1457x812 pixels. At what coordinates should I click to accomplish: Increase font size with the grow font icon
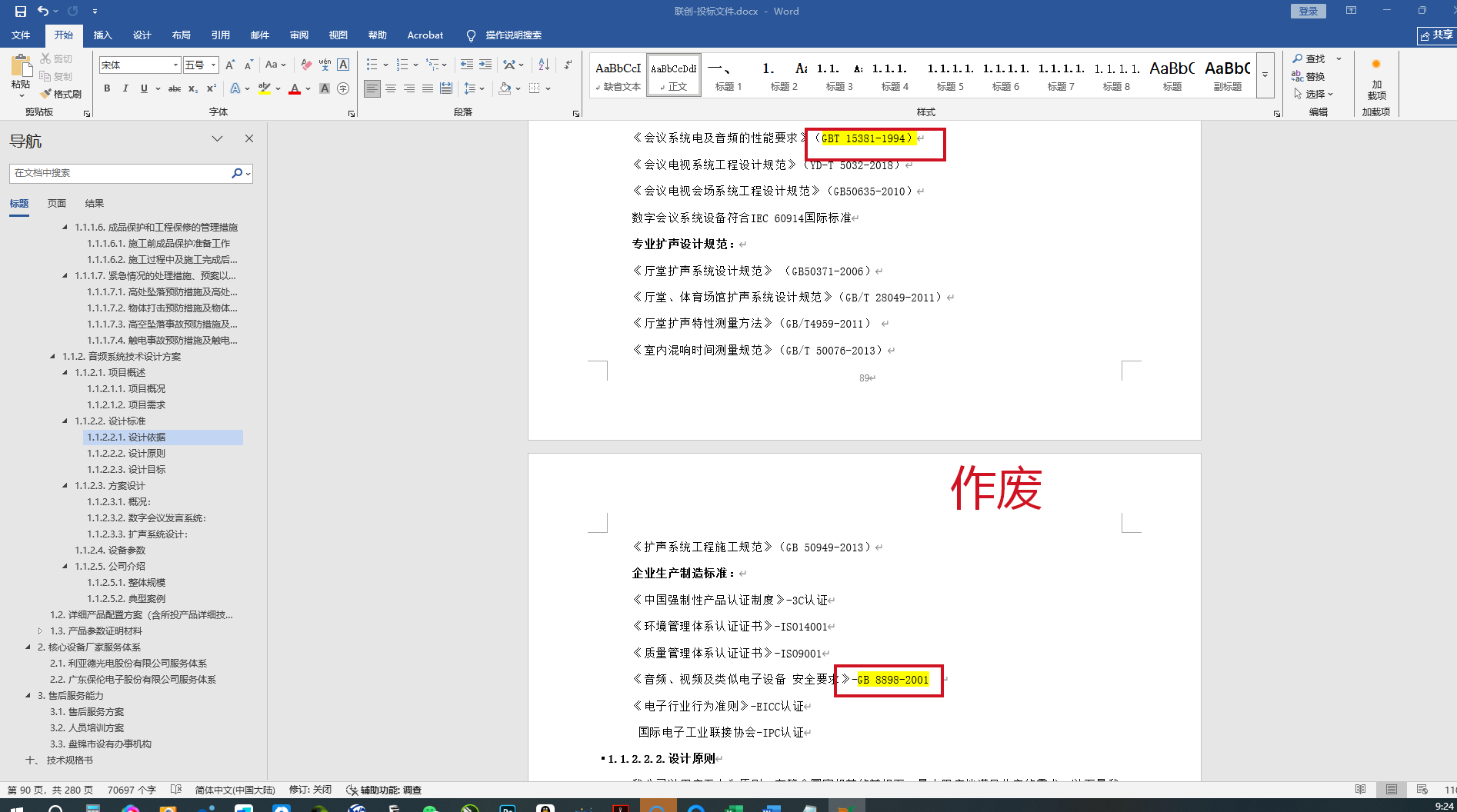(229, 65)
